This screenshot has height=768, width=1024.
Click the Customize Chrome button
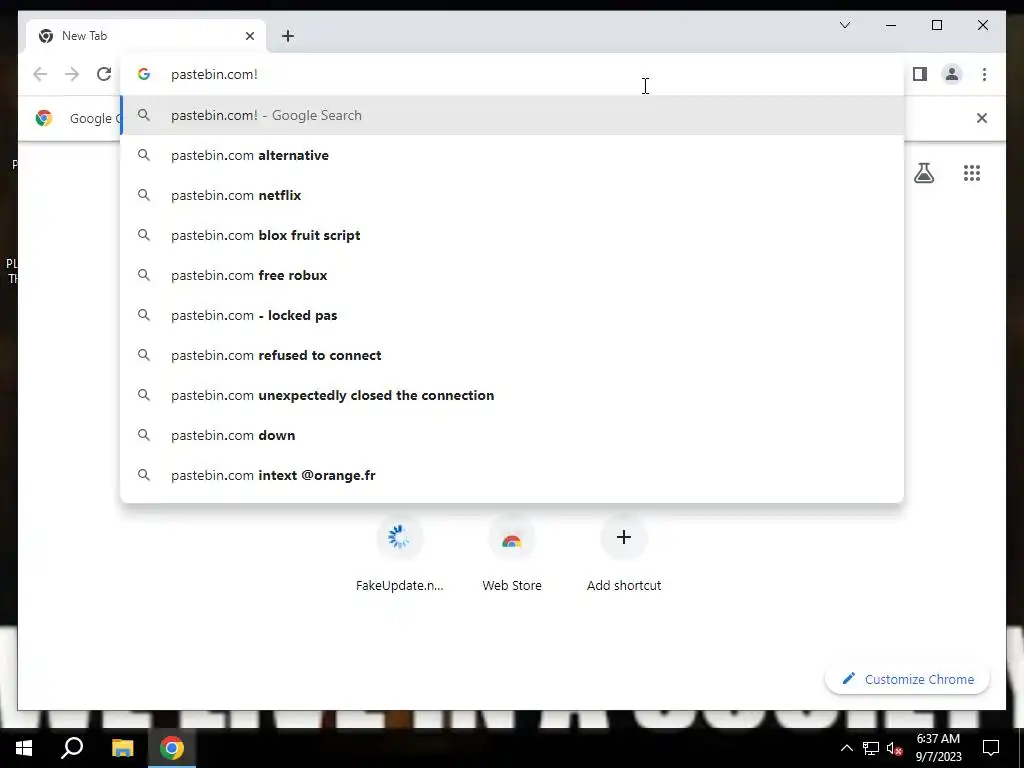(x=907, y=679)
